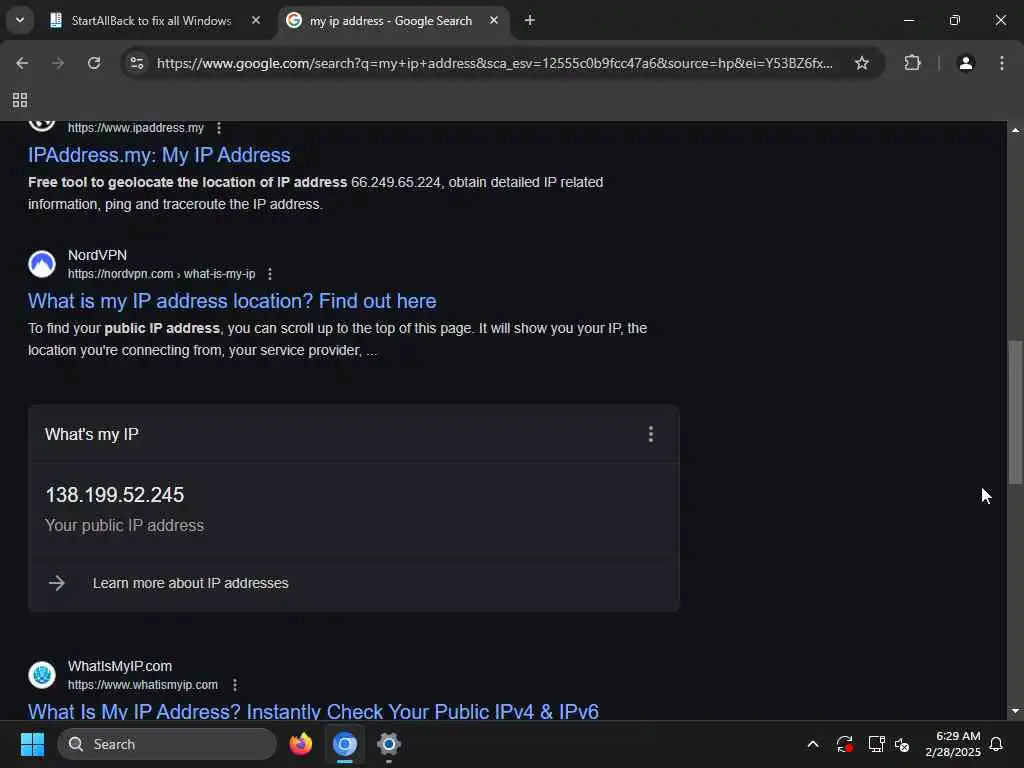The height and width of the screenshot is (768, 1024).
Task: Open a new browser tab
Action: tap(530, 20)
